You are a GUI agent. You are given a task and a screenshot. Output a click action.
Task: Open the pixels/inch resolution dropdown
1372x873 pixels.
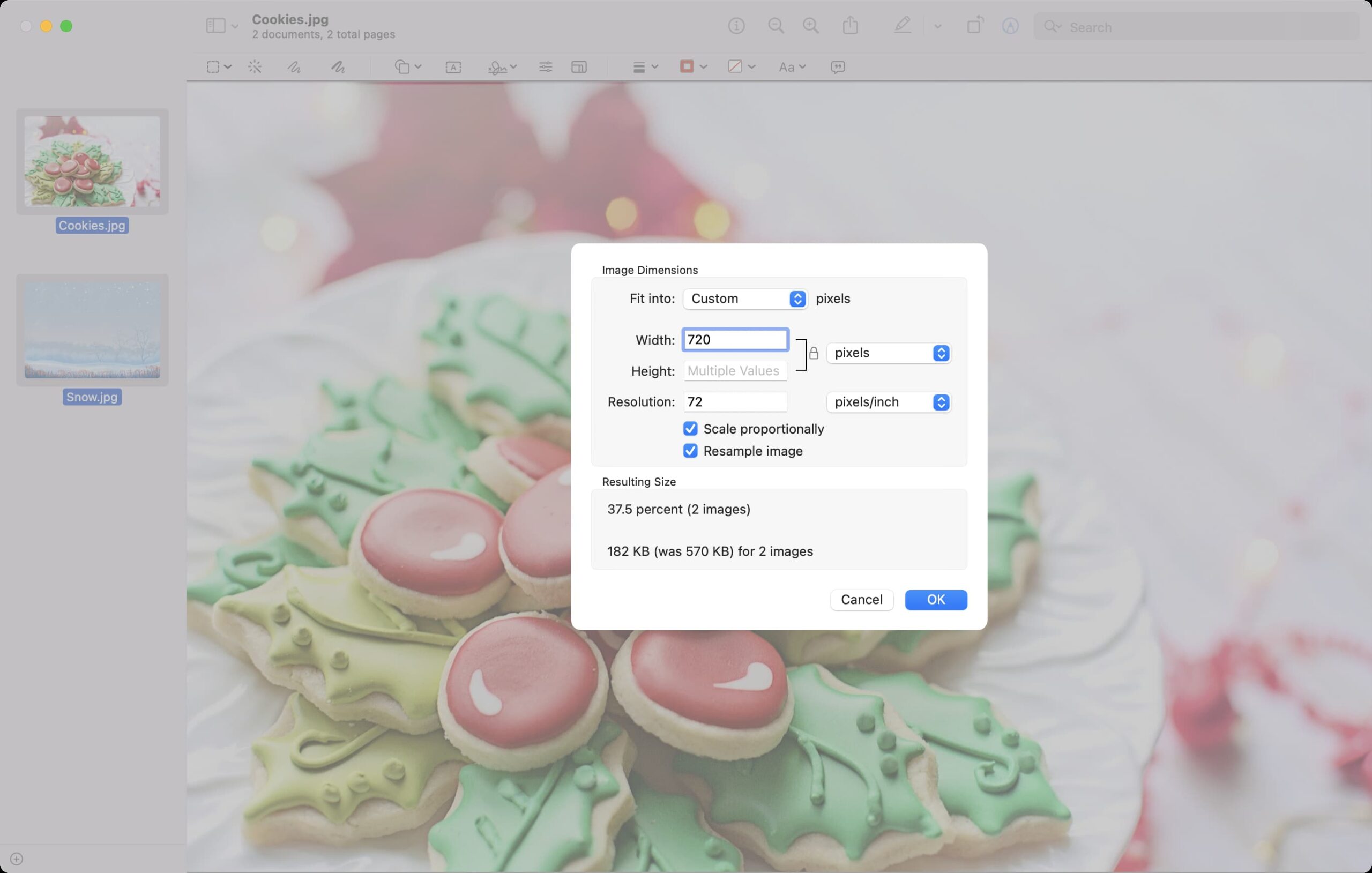point(888,402)
